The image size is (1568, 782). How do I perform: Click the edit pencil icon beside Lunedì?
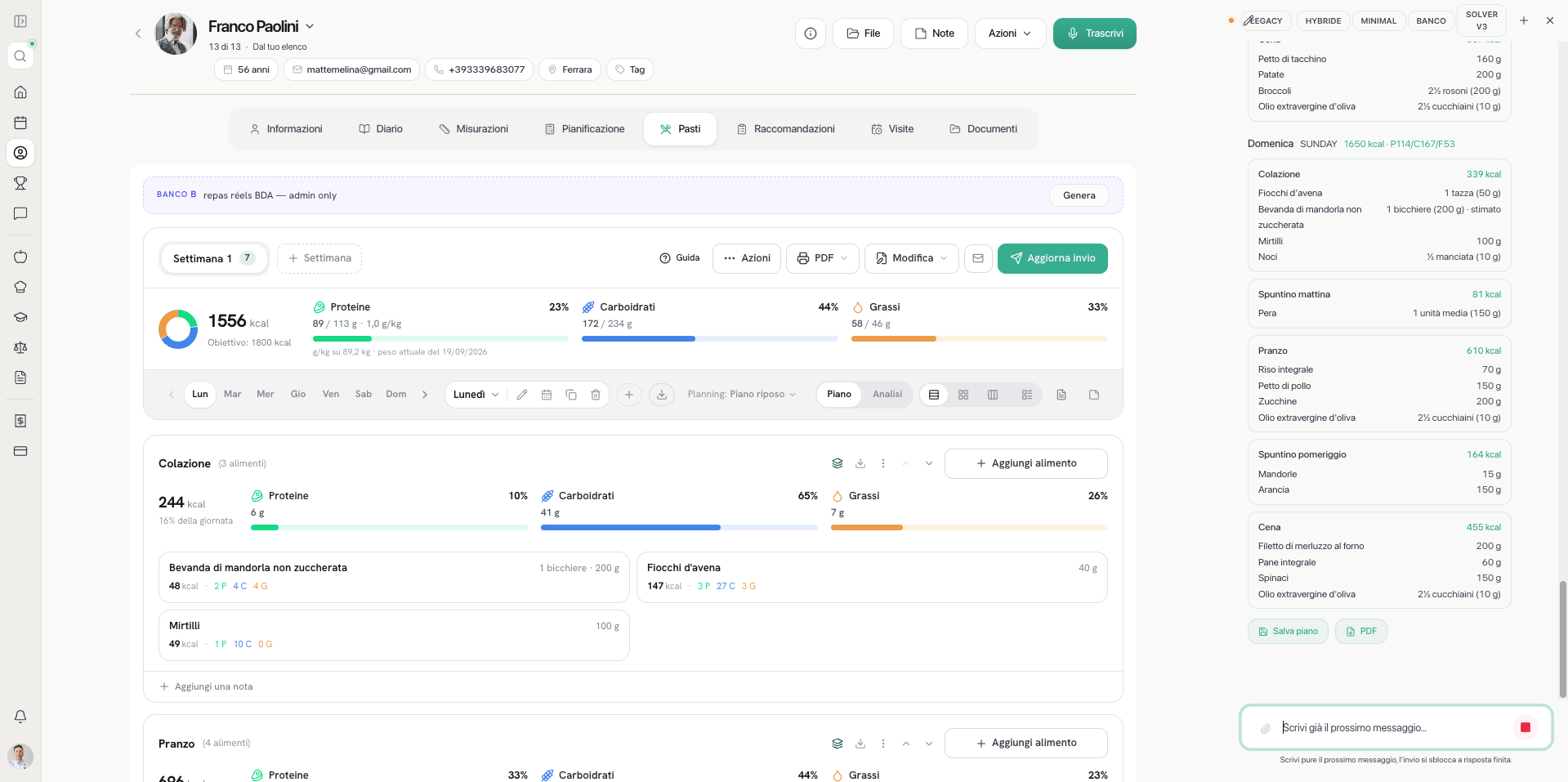click(522, 395)
